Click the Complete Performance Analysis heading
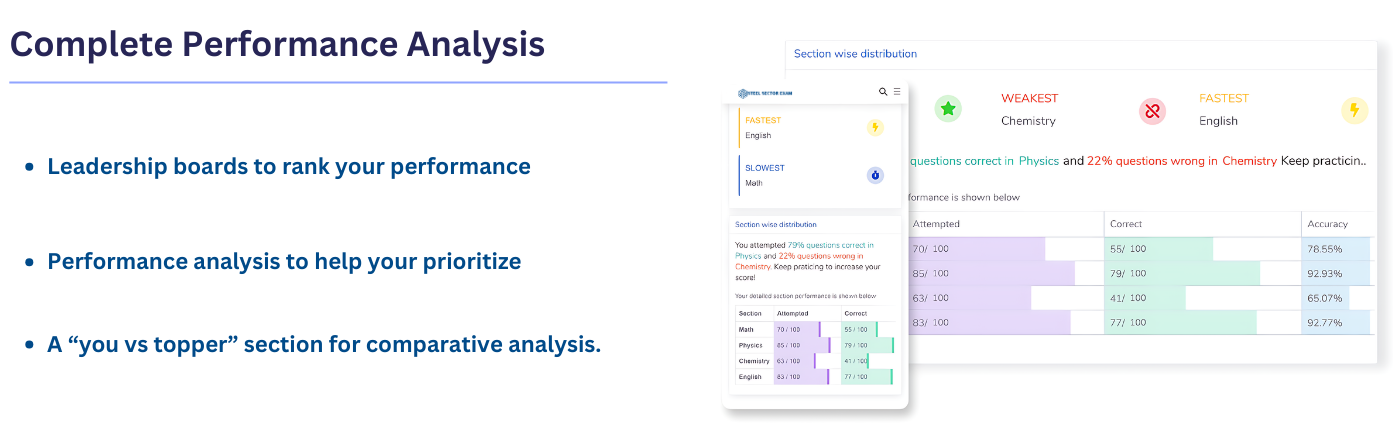Viewport: 1393px width, 424px height. point(277,45)
